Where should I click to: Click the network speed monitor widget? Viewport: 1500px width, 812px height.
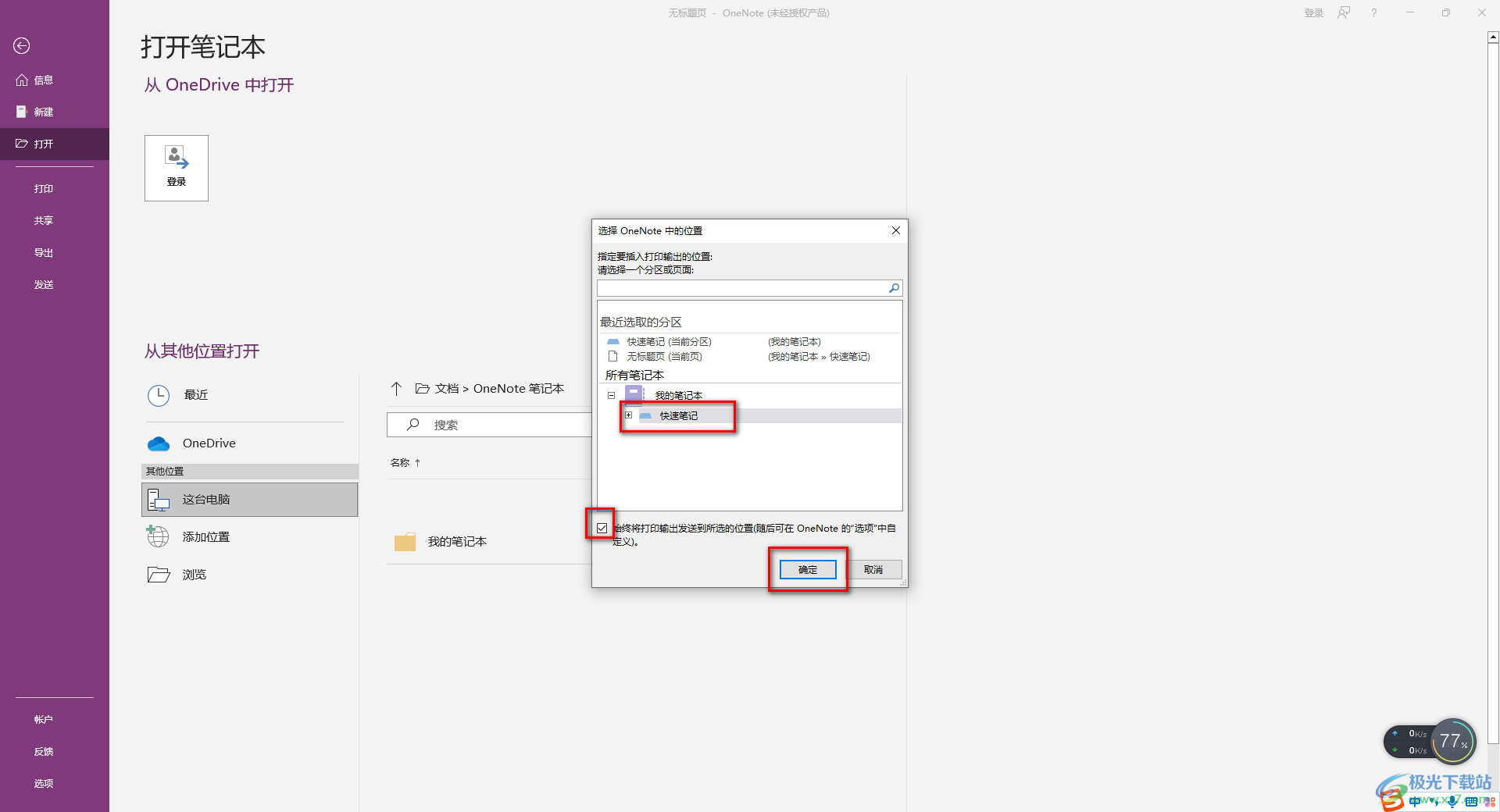1408,742
